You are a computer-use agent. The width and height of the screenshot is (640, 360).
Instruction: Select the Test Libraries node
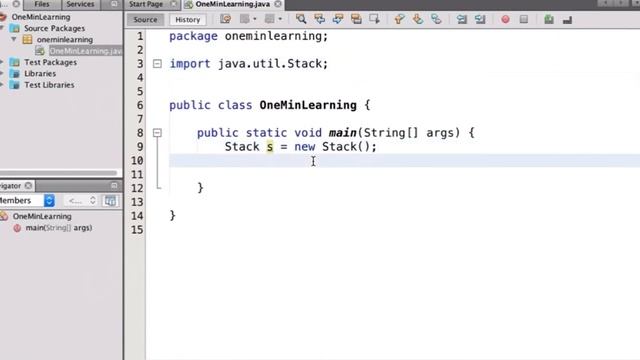tap(49, 85)
